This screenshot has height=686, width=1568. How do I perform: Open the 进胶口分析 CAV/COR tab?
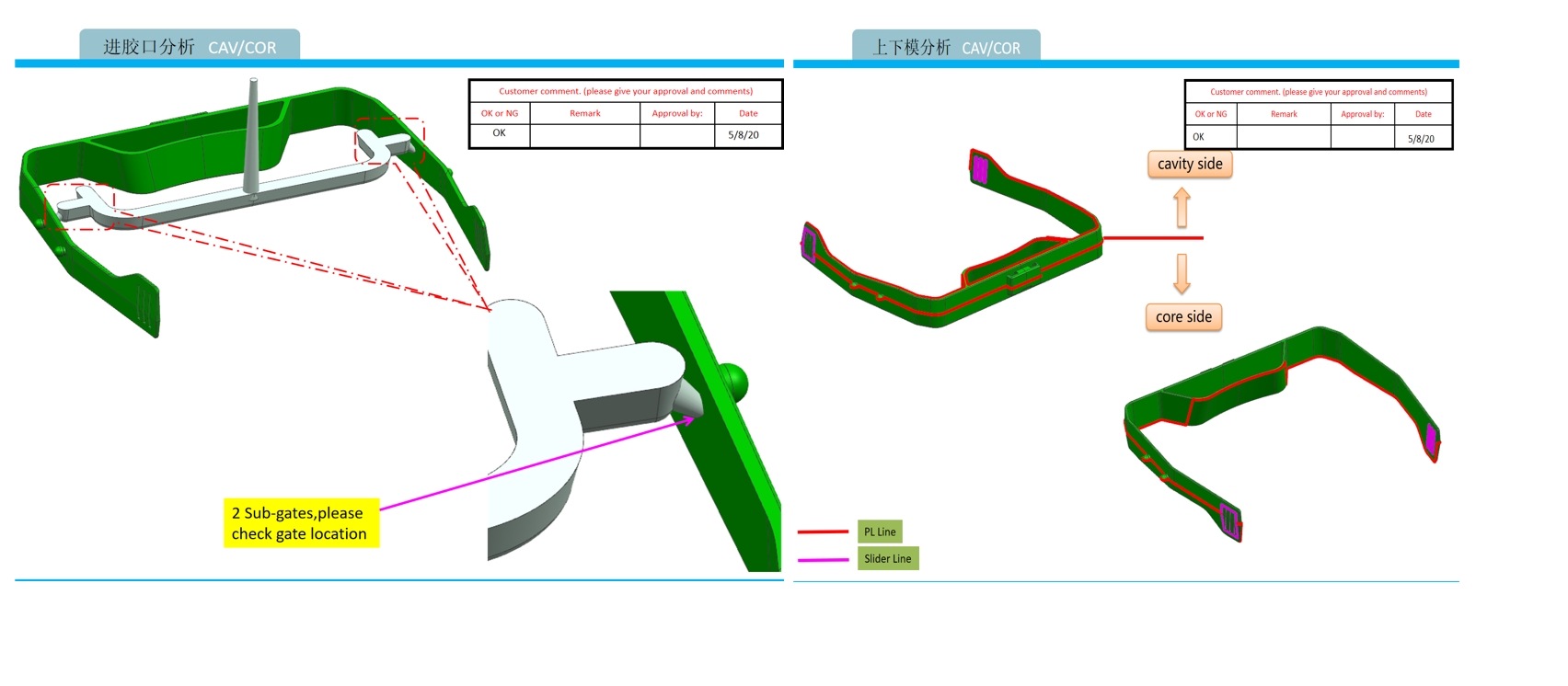click(190, 46)
